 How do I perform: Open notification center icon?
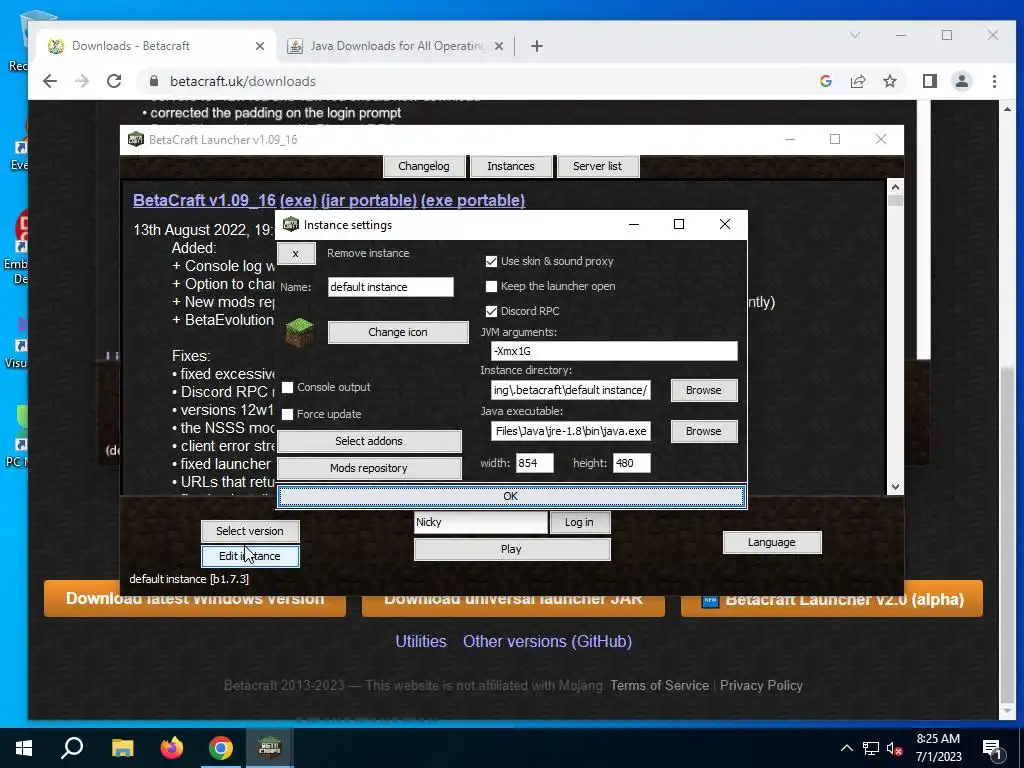coord(991,749)
